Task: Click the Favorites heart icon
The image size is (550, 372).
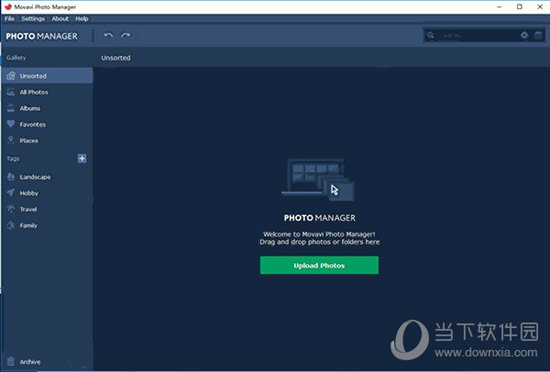Action: tap(11, 124)
